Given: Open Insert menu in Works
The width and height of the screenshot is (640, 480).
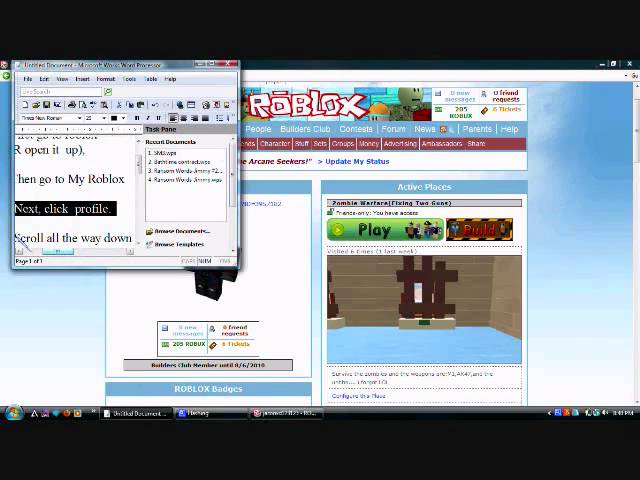Looking at the screenshot, I should (x=82, y=79).
